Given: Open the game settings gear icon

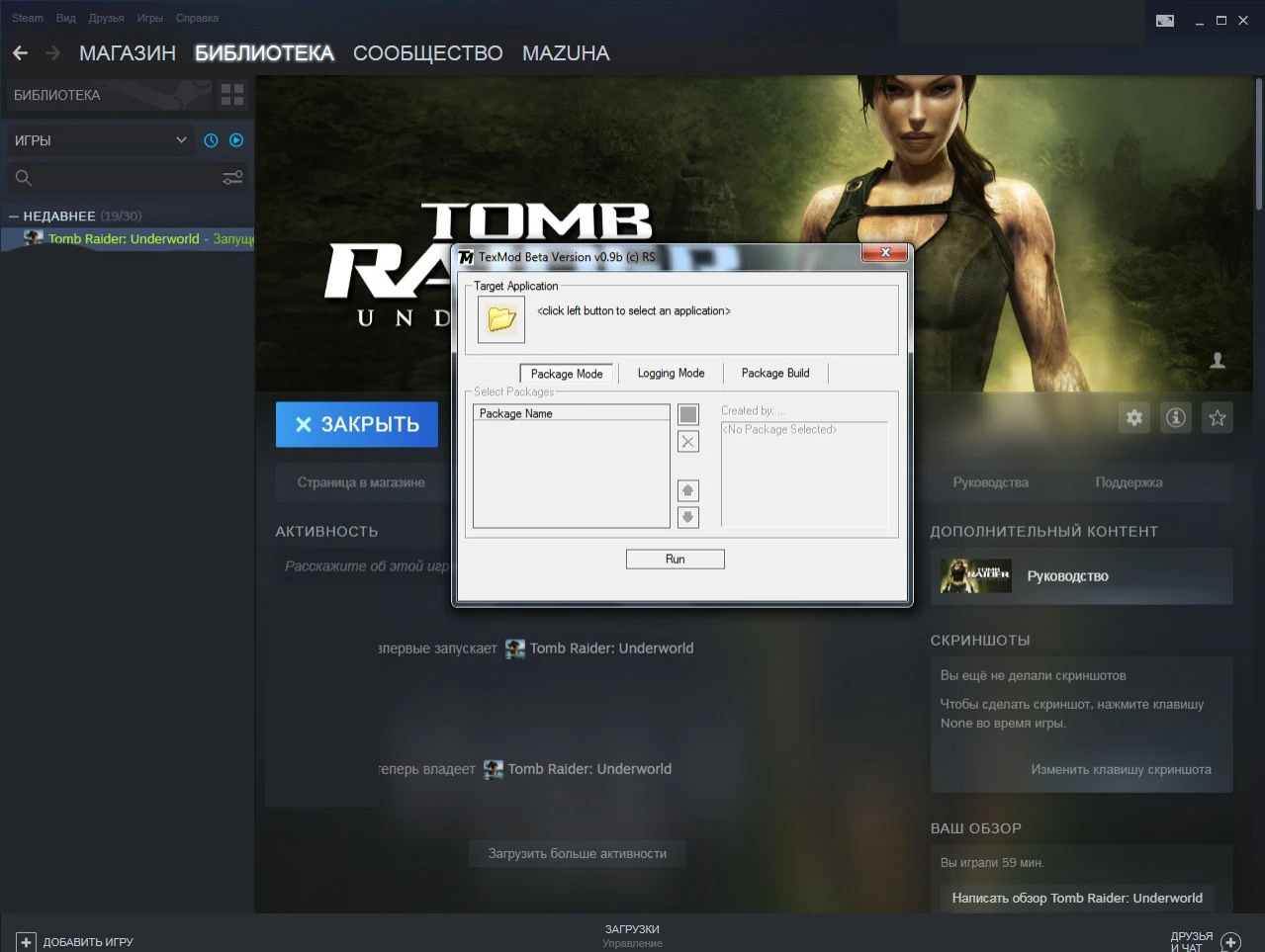Looking at the screenshot, I should click(x=1133, y=417).
